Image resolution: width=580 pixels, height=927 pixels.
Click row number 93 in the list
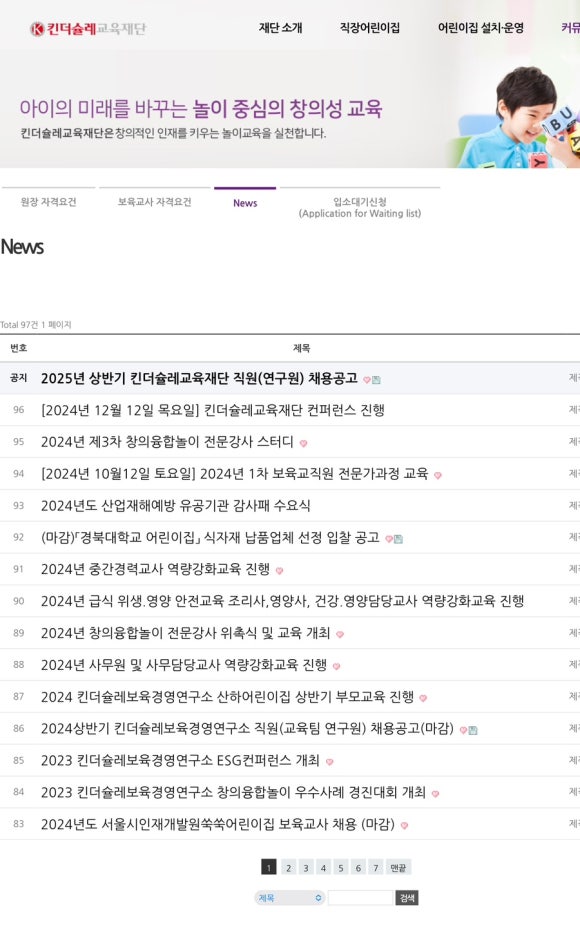(19, 505)
